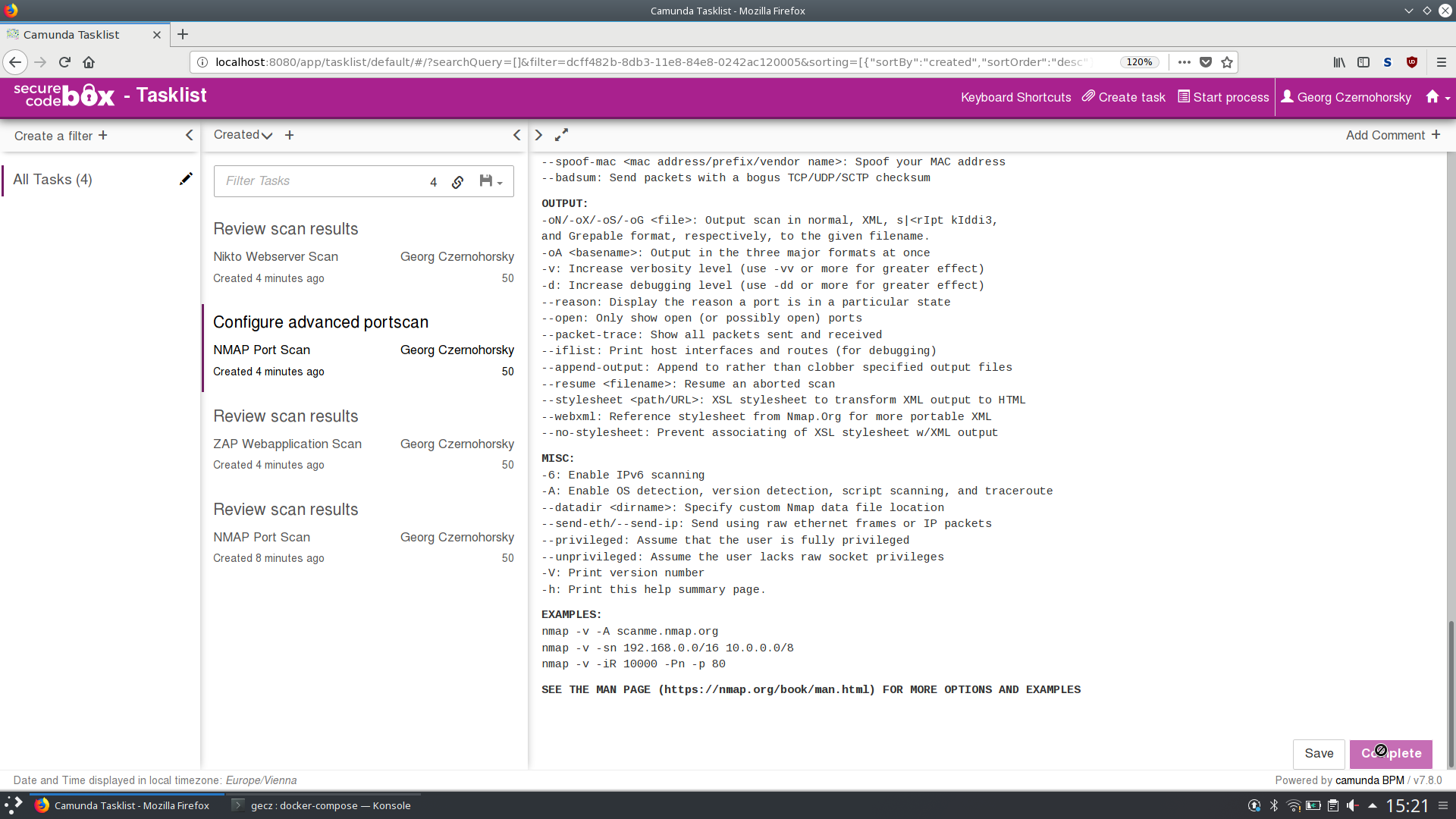Open the Keyboard Shortcuts link
1456x819 pixels.
1016,97
